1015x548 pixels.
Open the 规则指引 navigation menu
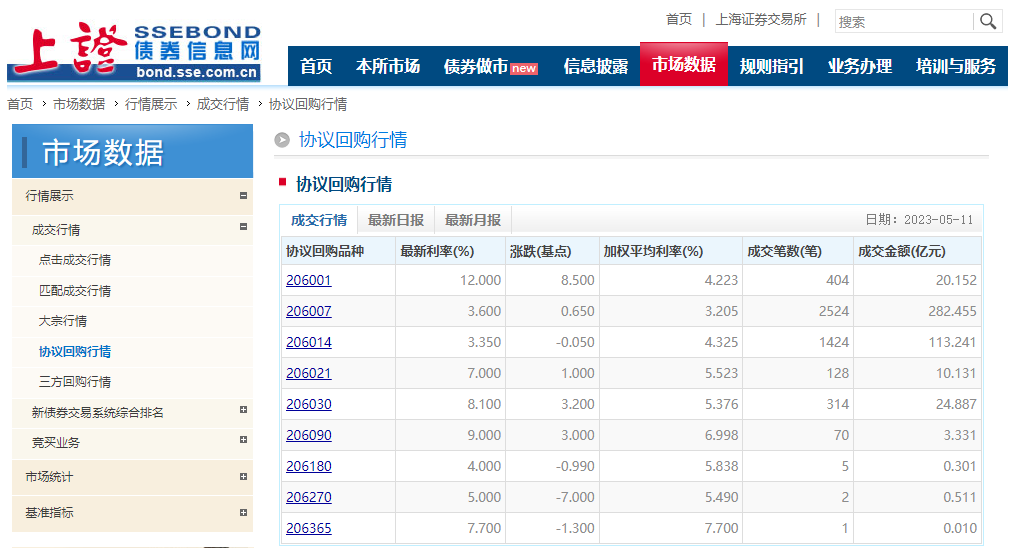(772, 66)
